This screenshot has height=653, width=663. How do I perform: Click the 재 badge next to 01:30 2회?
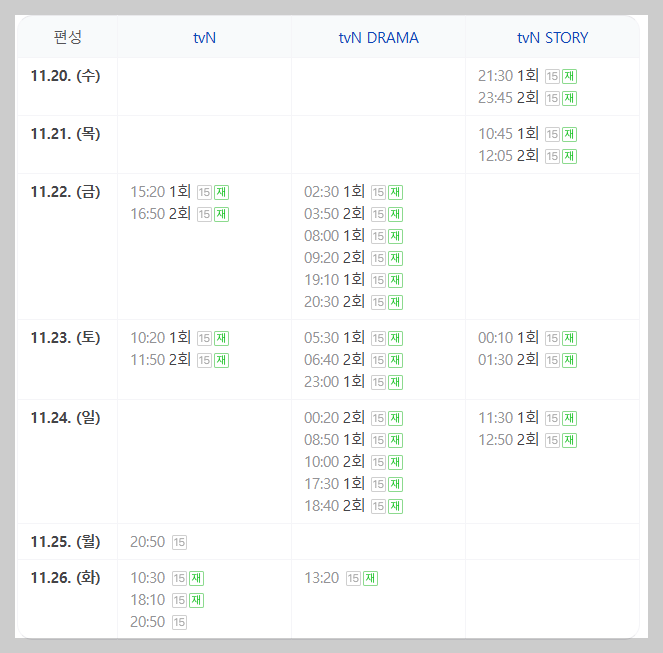[x=569, y=360]
